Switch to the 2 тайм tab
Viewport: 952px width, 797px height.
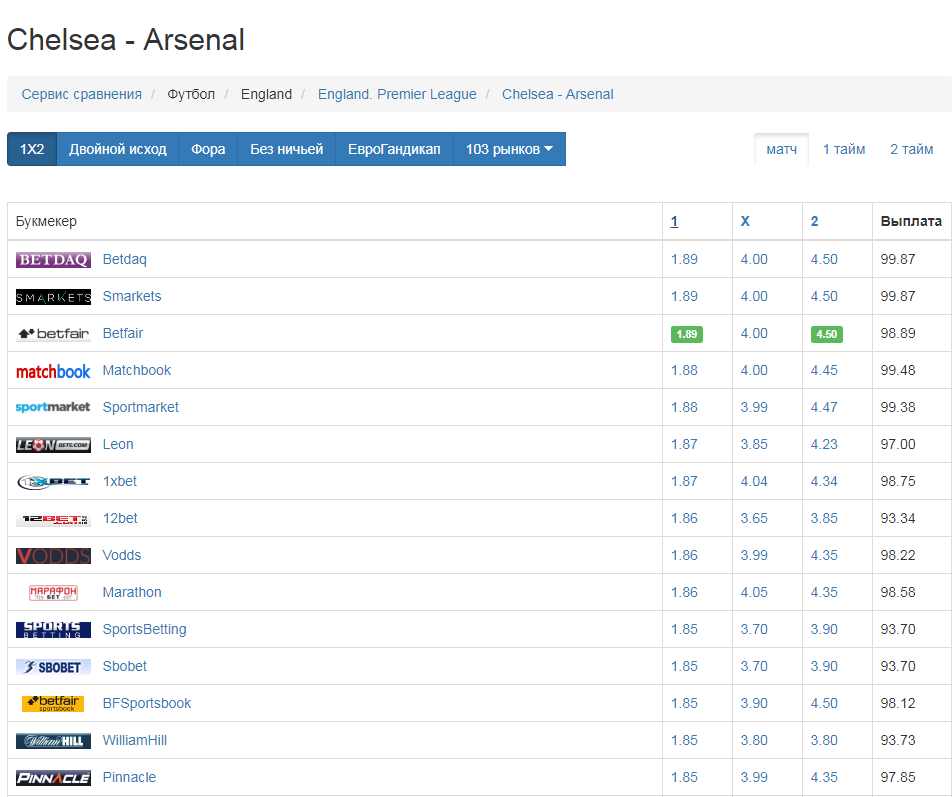(x=911, y=149)
